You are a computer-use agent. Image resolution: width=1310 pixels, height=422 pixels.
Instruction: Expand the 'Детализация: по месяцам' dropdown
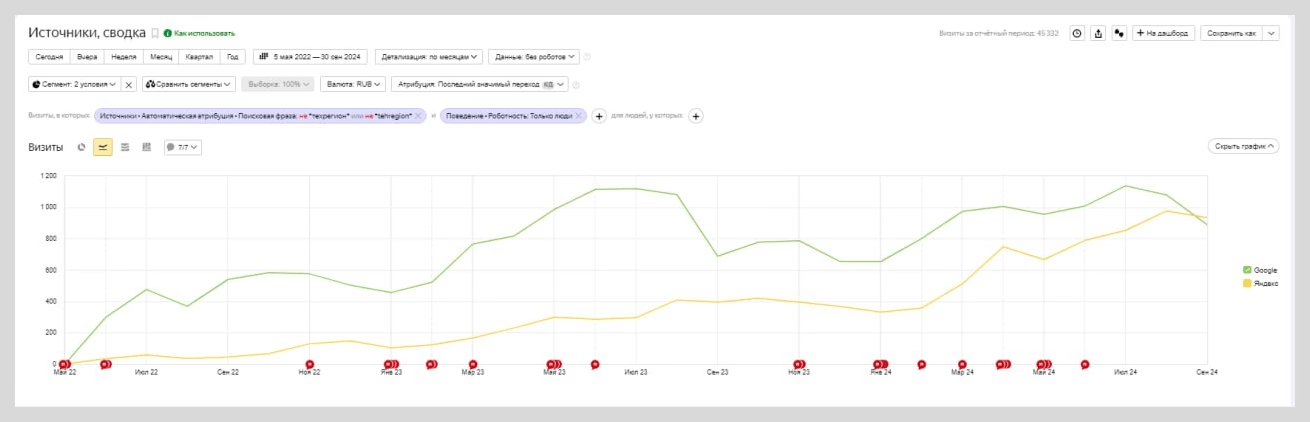[430, 57]
